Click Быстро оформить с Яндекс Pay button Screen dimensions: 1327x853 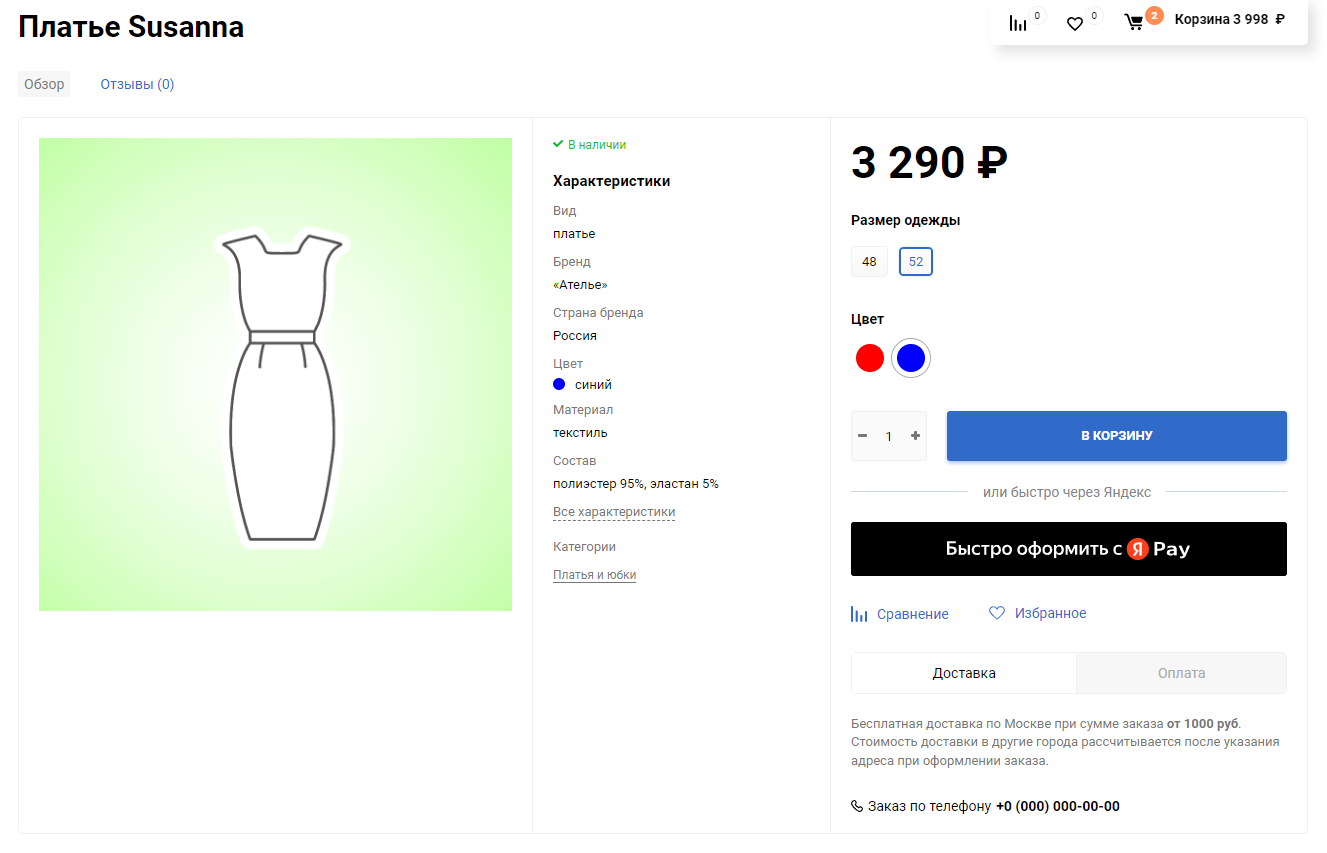click(1068, 549)
